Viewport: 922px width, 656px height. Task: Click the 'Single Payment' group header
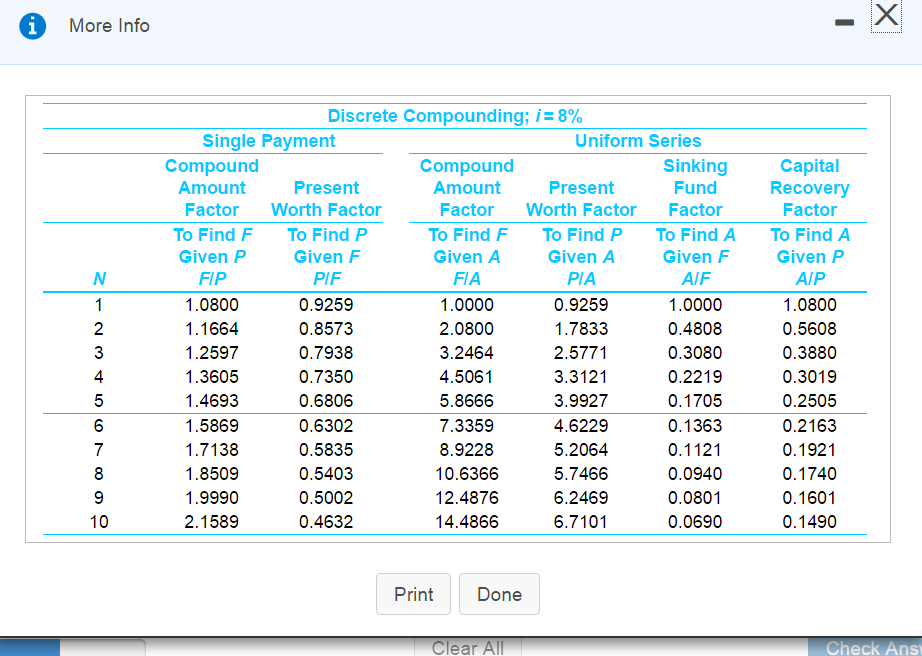click(269, 141)
